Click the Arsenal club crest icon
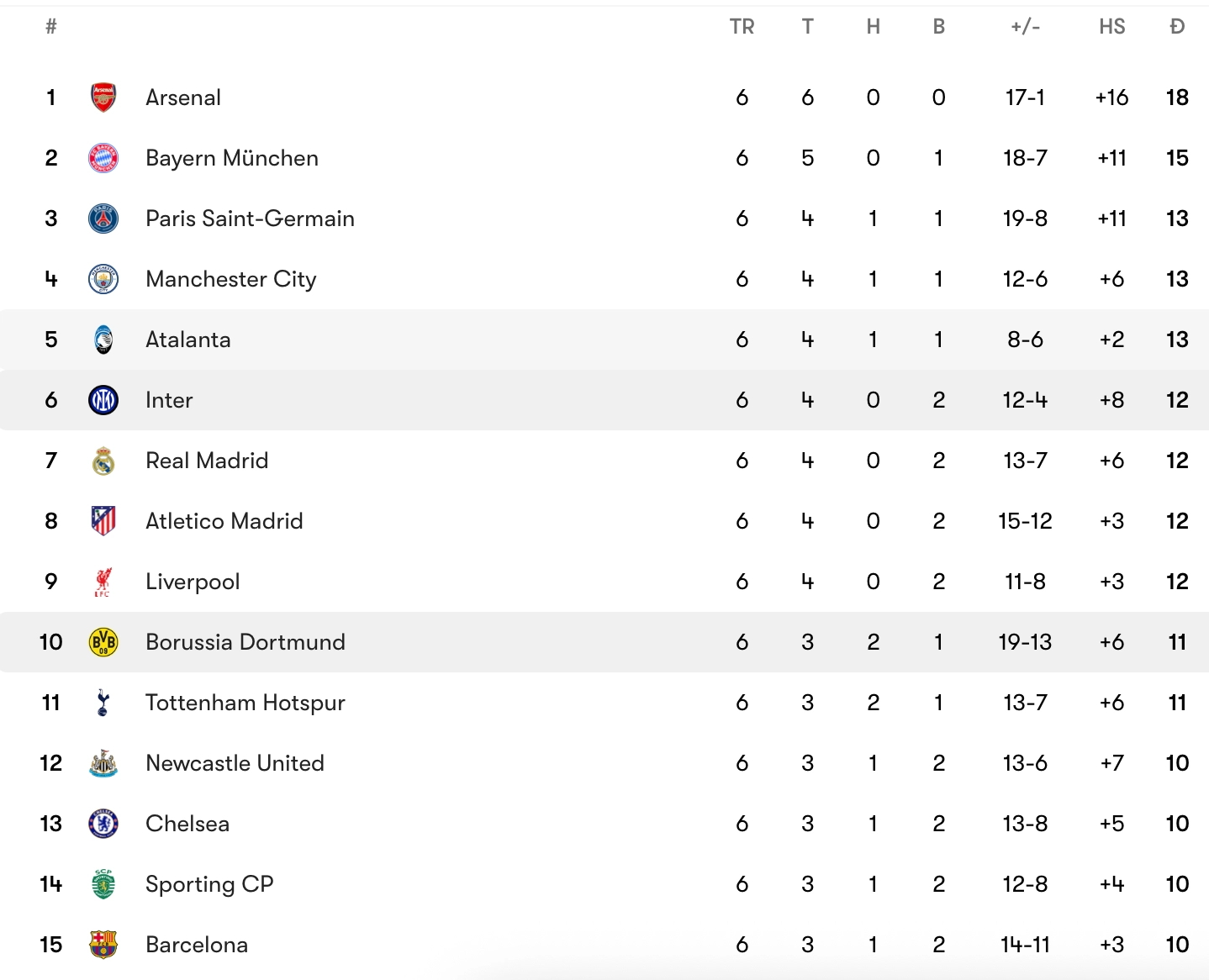This screenshot has width=1209, height=980. (103, 97)
